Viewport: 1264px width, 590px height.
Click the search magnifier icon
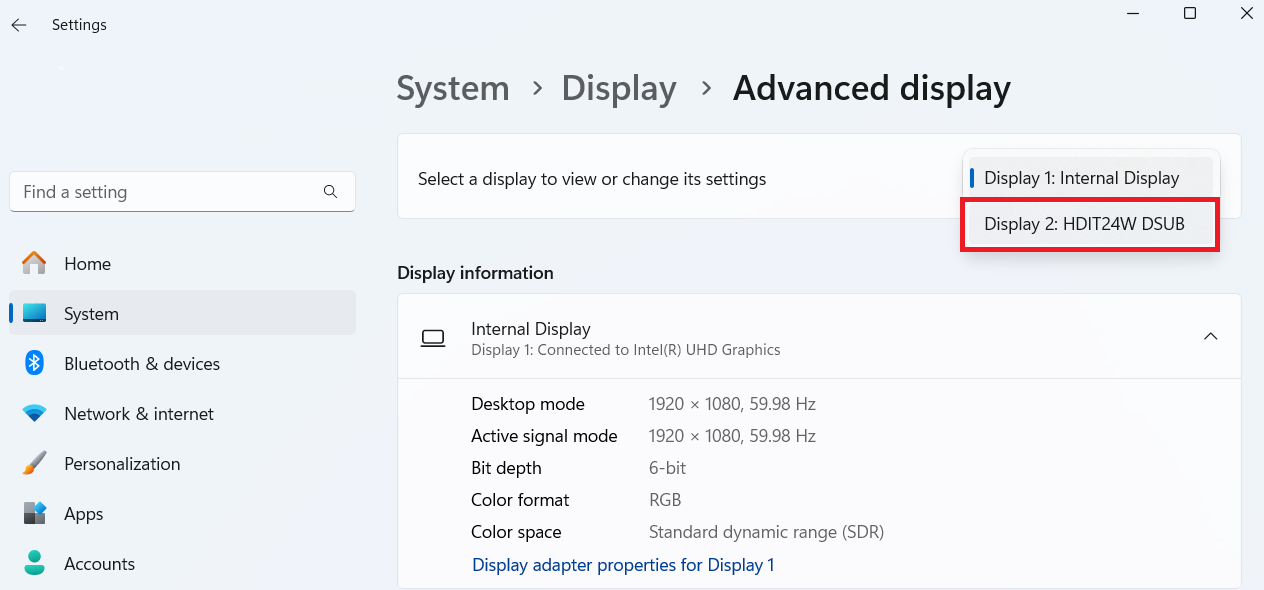(331, 191)
